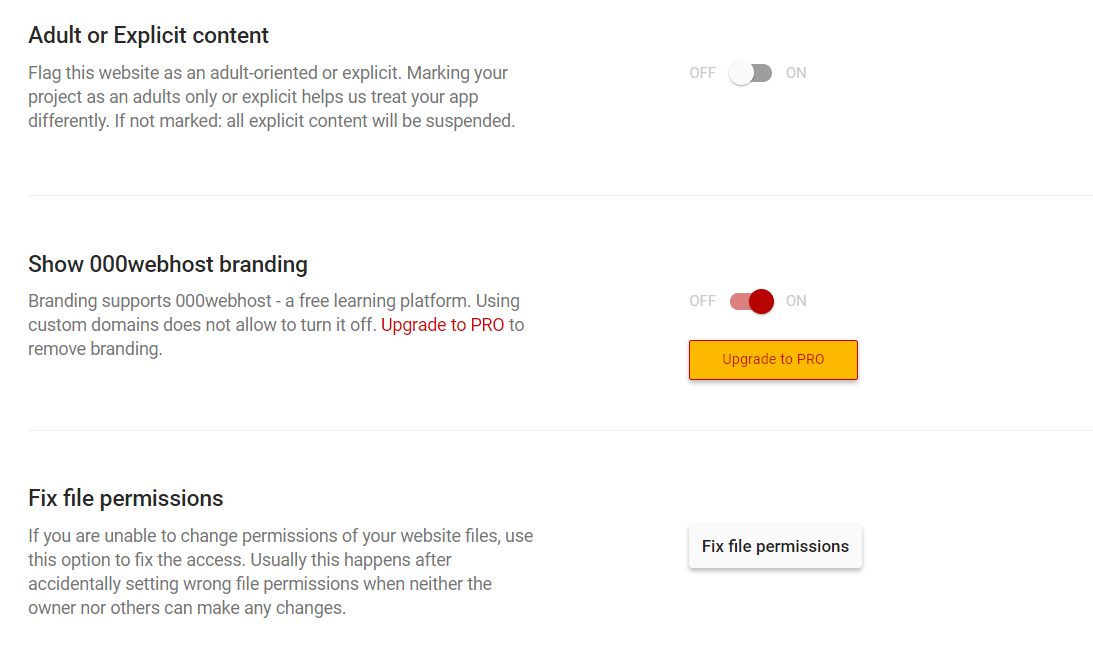This screenshot has height=662, width=1093.
Task: Toggle the Adult or Explicit content switch
Action: click(x=751, y=73)
